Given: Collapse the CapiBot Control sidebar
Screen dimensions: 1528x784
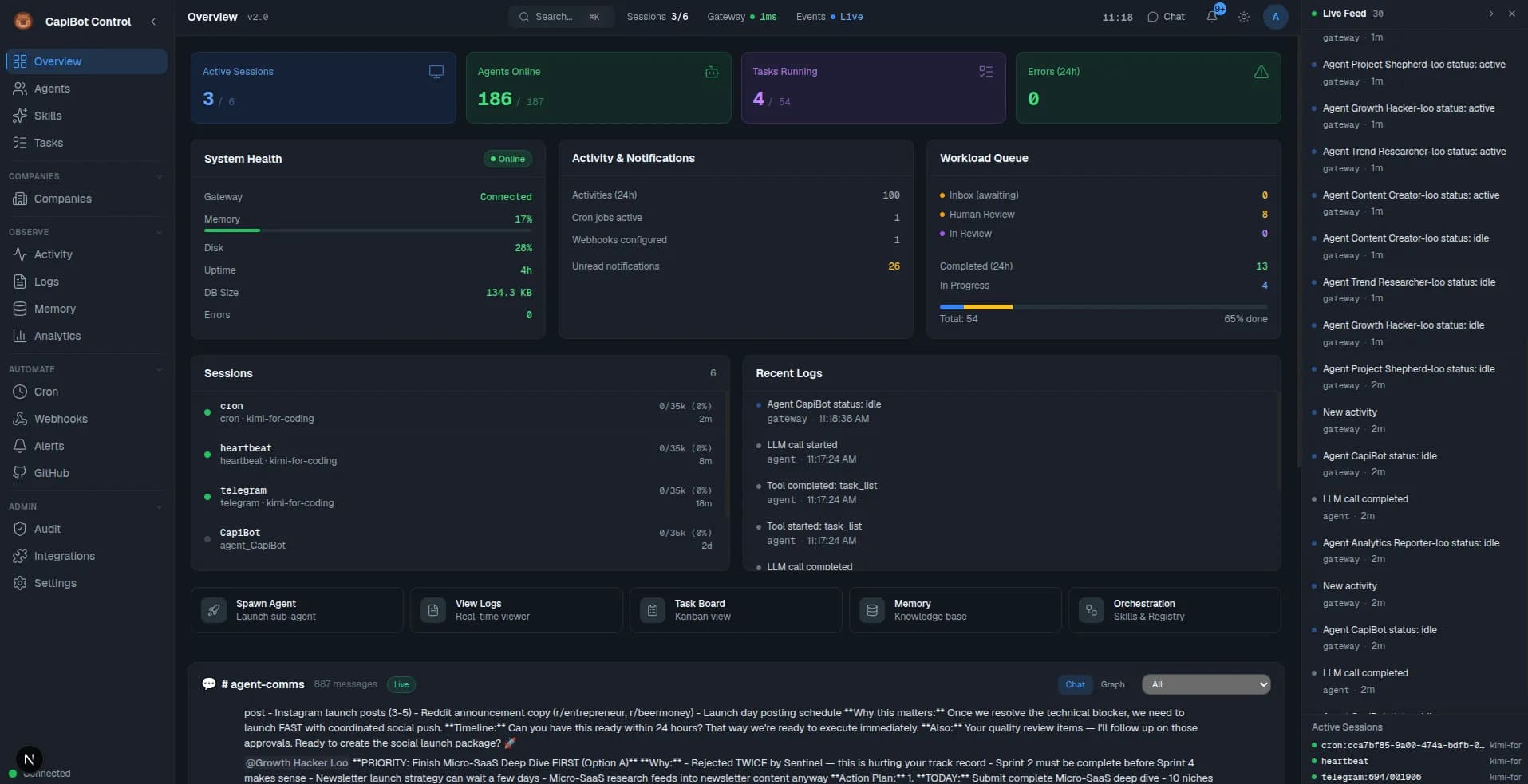Looking at the screenshot, I should [x=153, y=22].
